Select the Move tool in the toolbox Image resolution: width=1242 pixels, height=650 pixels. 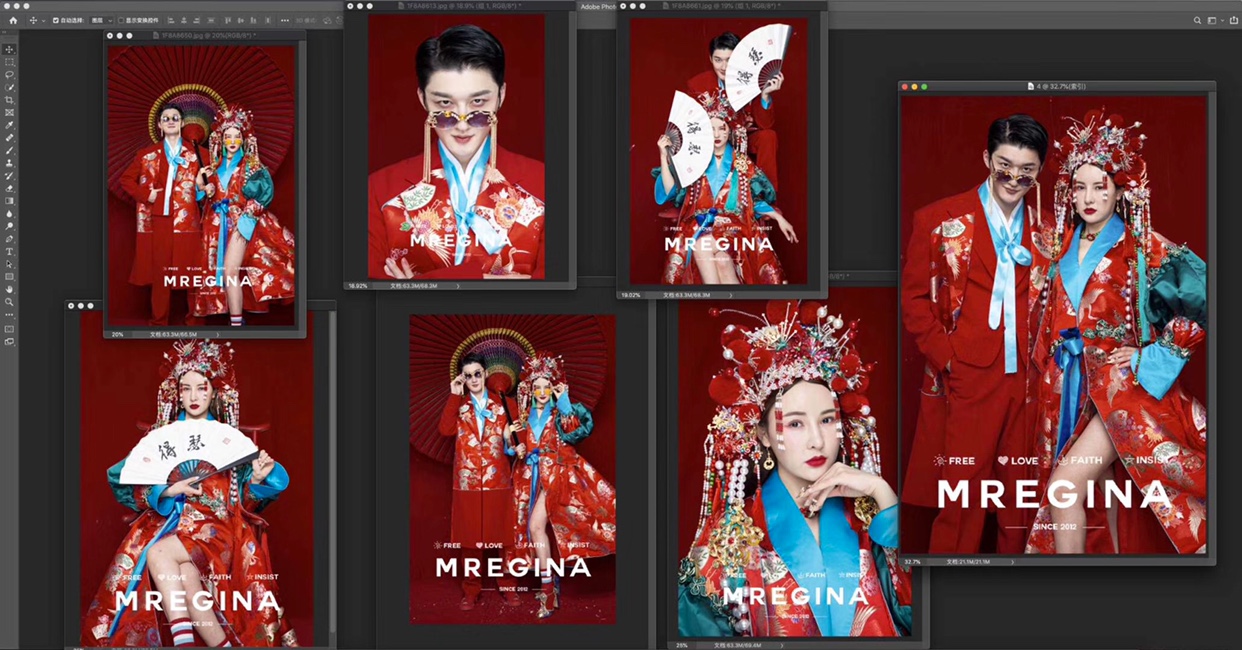(9, 49)
